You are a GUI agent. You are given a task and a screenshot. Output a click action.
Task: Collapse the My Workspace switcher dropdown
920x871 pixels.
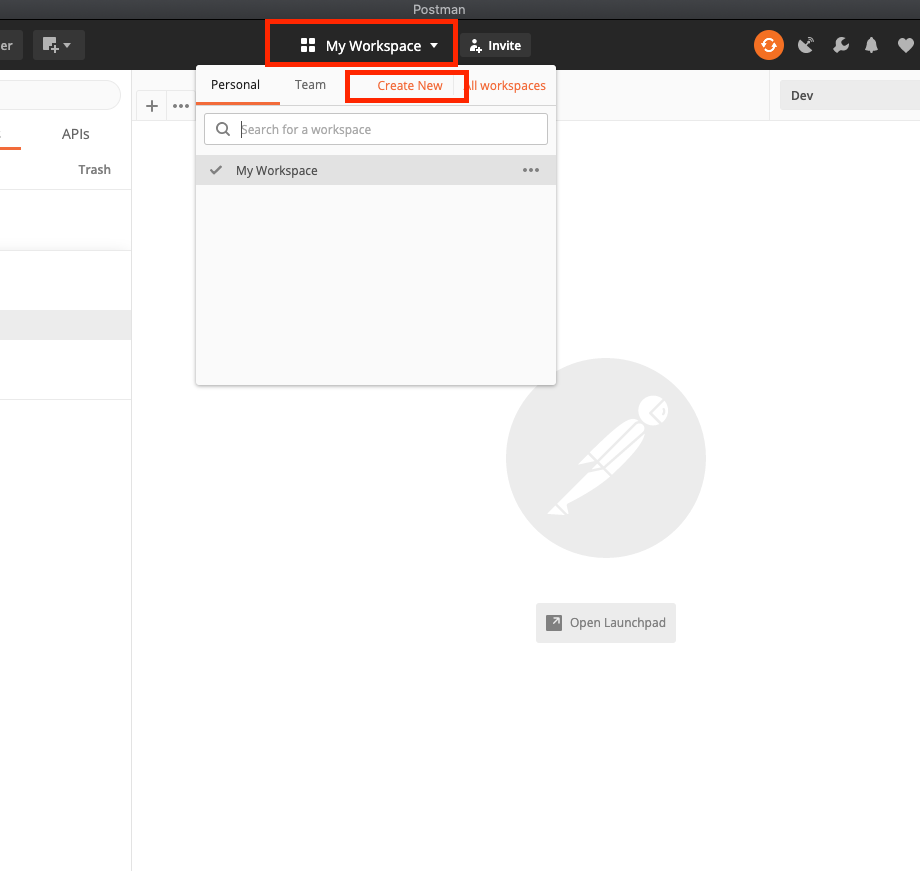(x=369, y=46)
